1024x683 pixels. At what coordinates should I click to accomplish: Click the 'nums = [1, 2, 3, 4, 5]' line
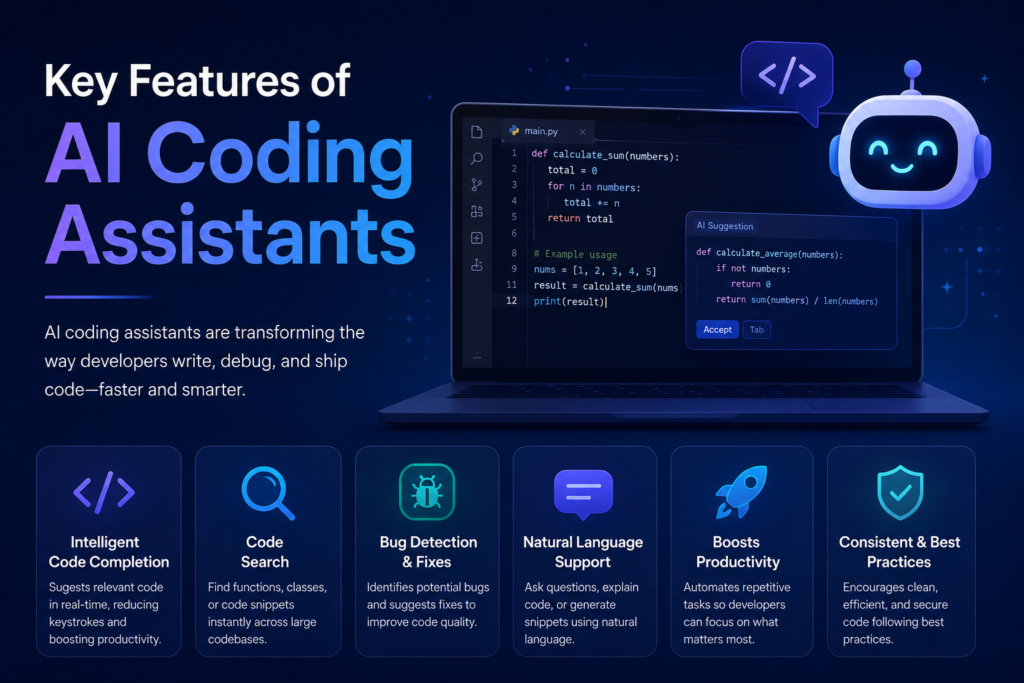(x=595, y=270)
